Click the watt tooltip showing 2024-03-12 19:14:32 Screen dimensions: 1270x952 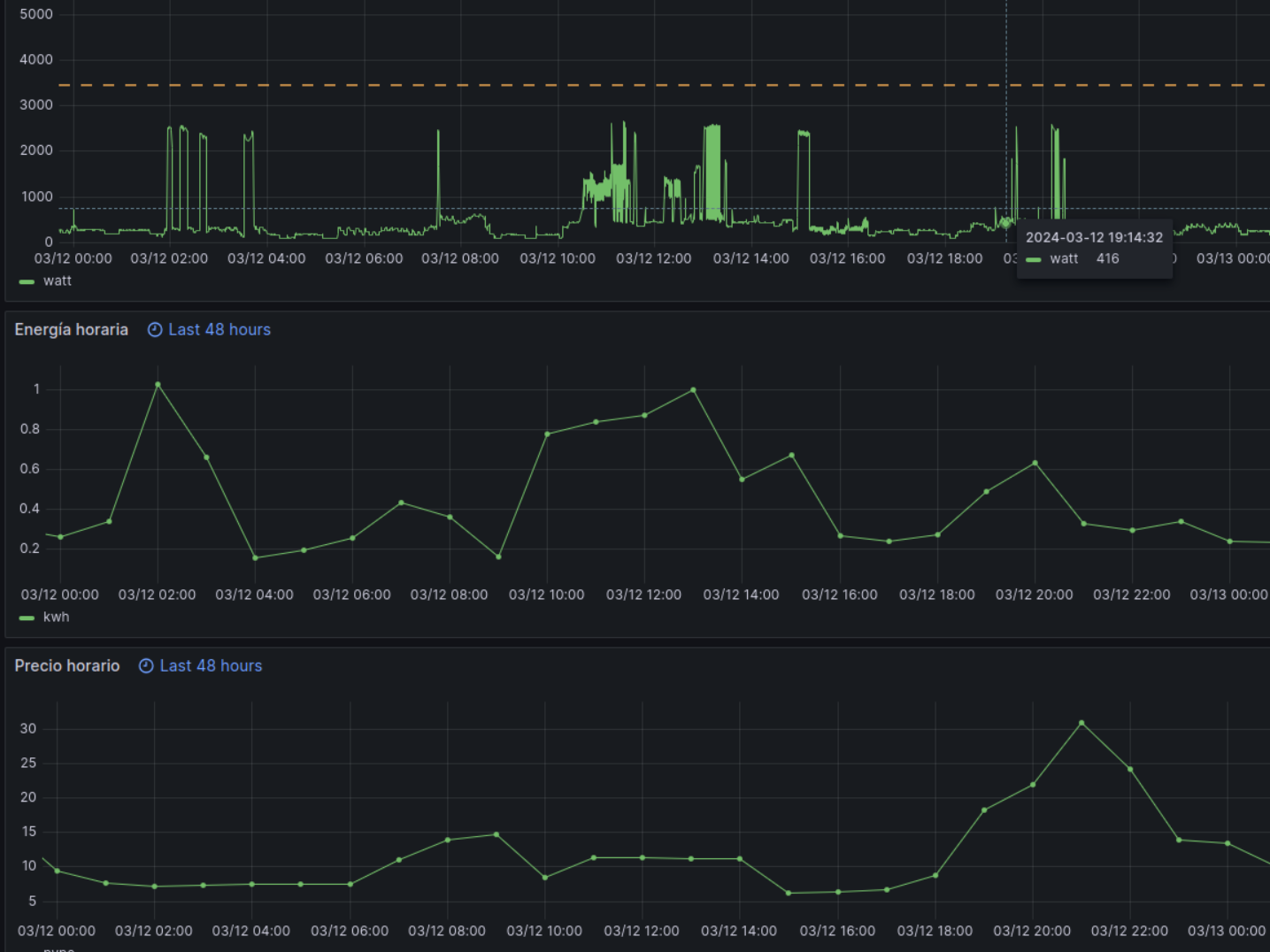[1094, 249]
